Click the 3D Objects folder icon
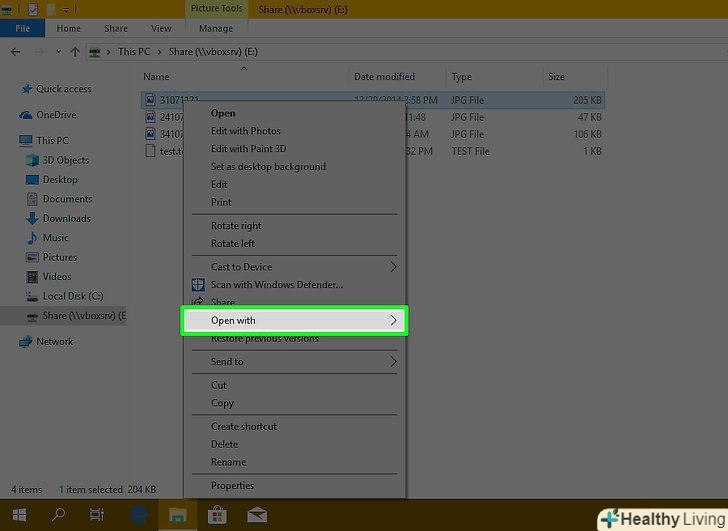The height and width of the screenshot is (531, 728). 33,160
